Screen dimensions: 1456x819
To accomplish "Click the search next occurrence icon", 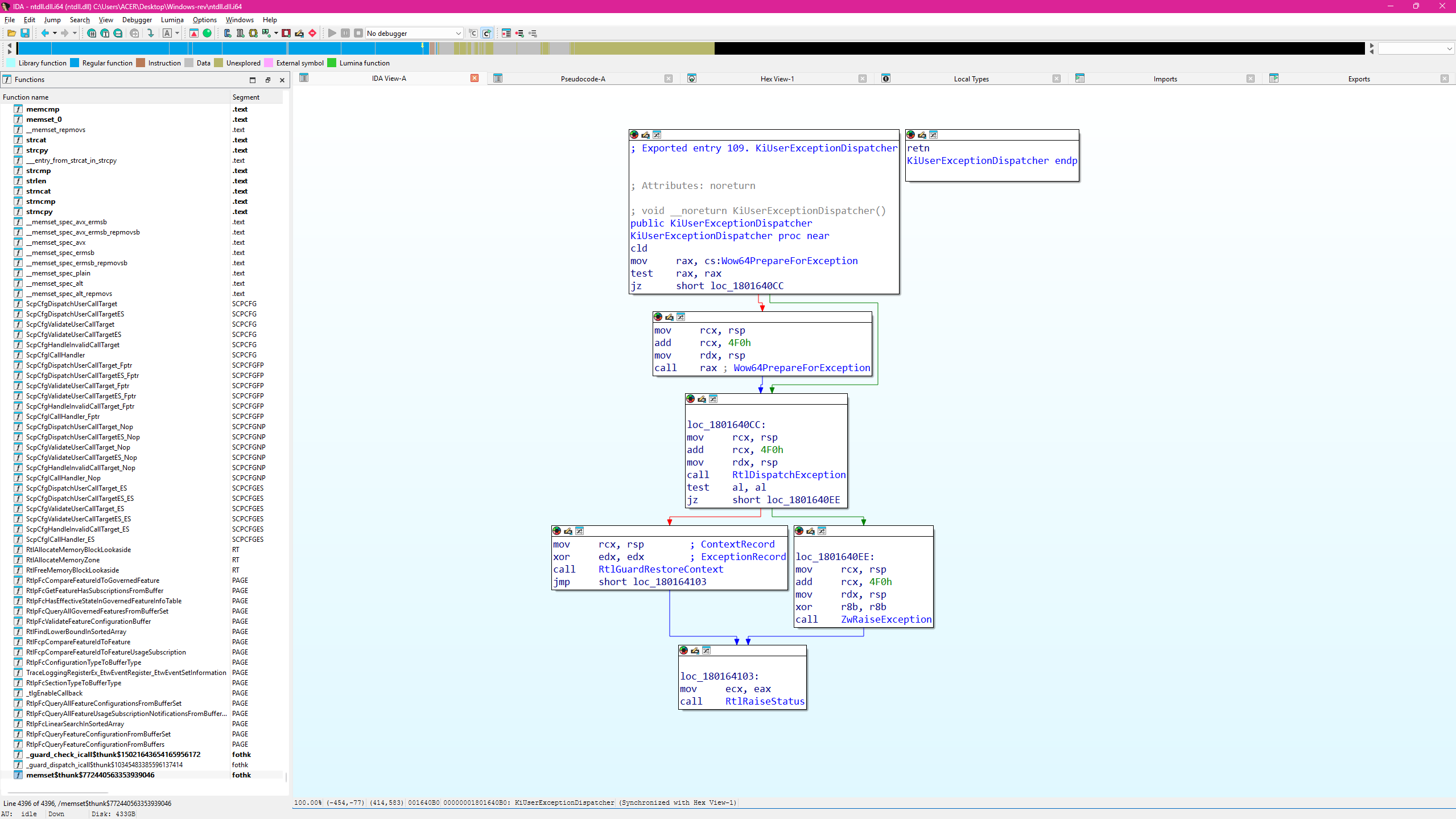I will tap(134, 33).
